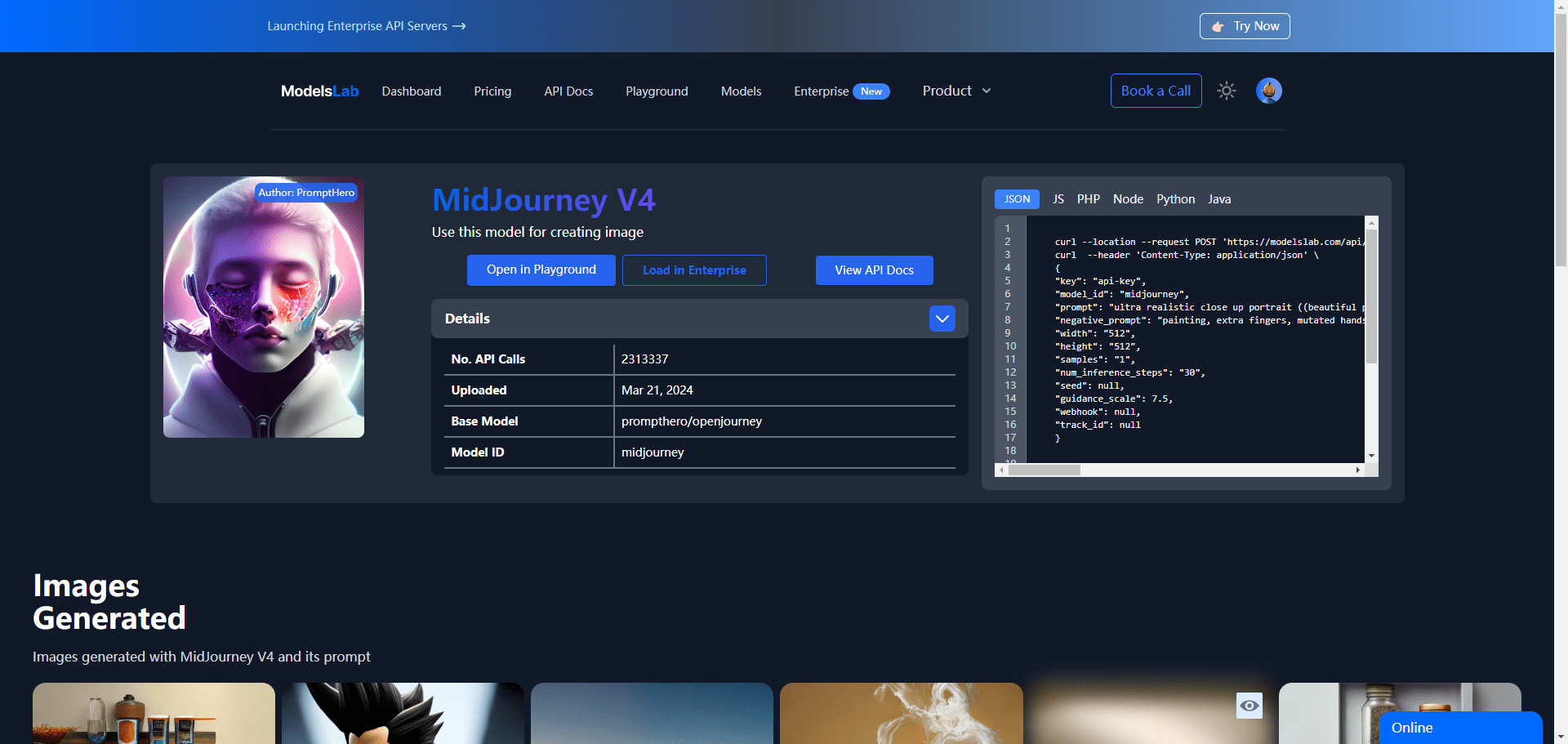The image size is (1568, 744).
Task: Switch to the Java code tab
Action: point(1219,199)
